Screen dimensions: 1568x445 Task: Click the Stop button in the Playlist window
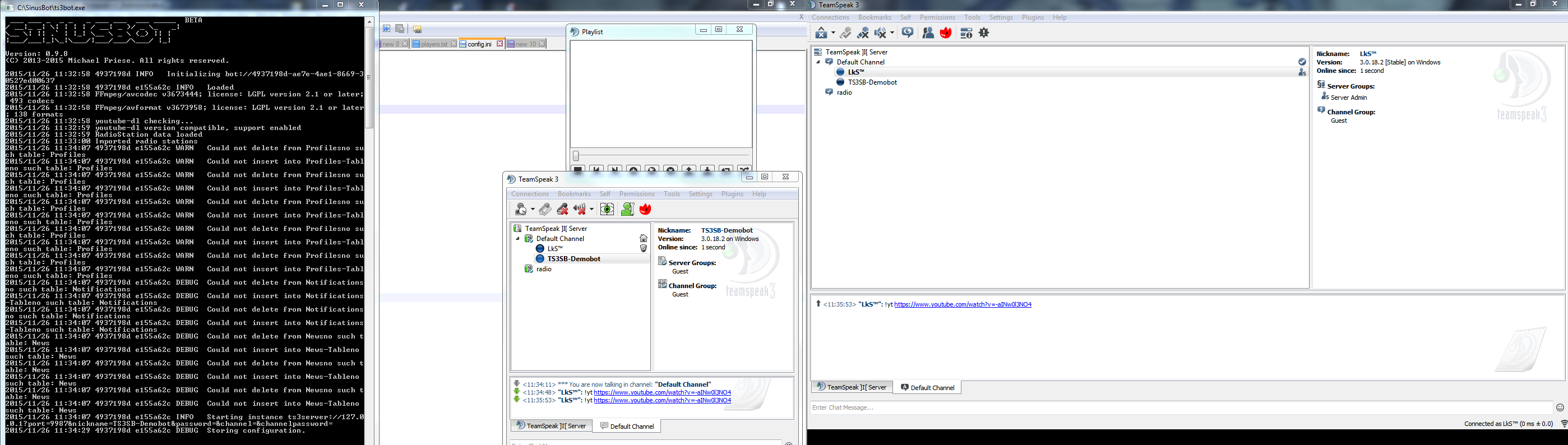(579, 169)
